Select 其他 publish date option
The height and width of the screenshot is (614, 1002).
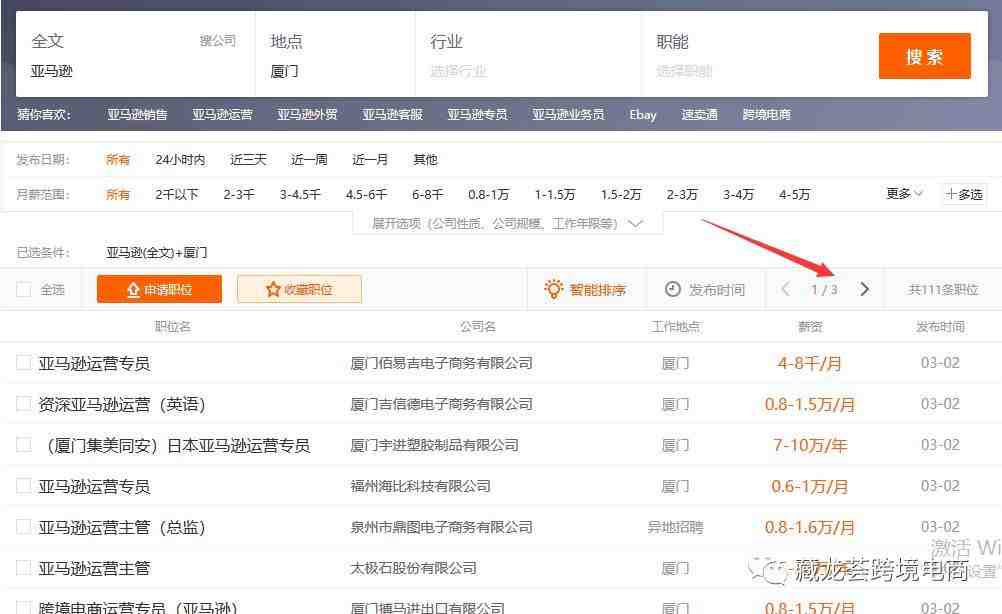click(425, 159)
